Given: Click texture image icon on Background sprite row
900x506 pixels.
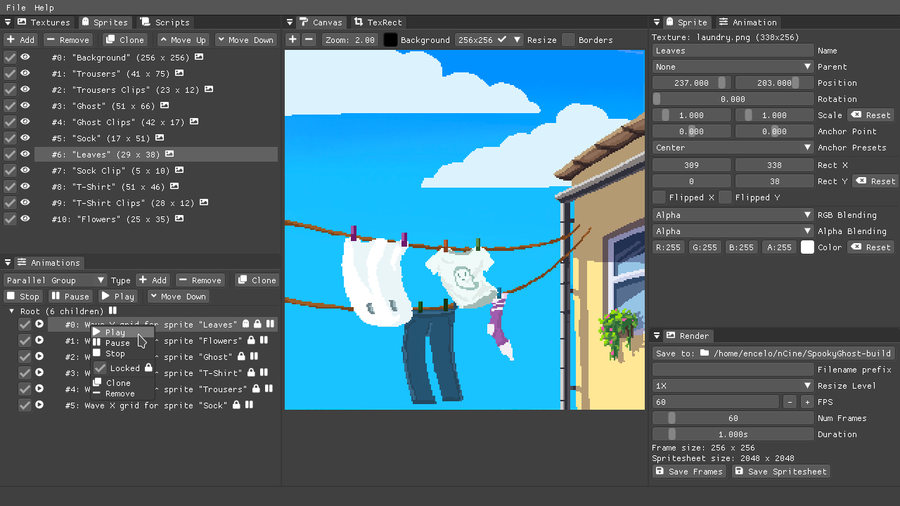Looking at the screenshot, I should tap(199, 57).
